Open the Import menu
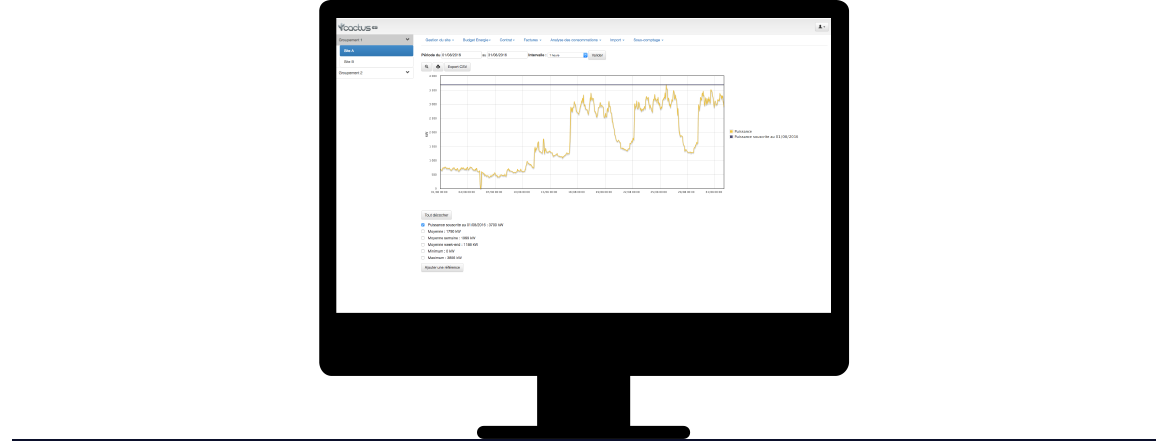 pyautogui.click(x=617, y=40)
